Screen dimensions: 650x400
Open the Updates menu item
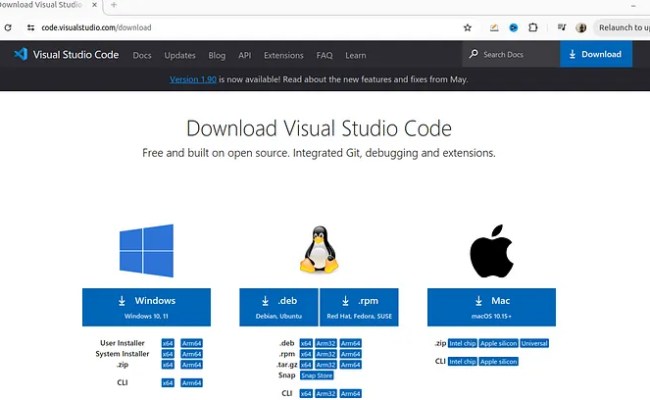pyautogui.click(x=179, y=55)
